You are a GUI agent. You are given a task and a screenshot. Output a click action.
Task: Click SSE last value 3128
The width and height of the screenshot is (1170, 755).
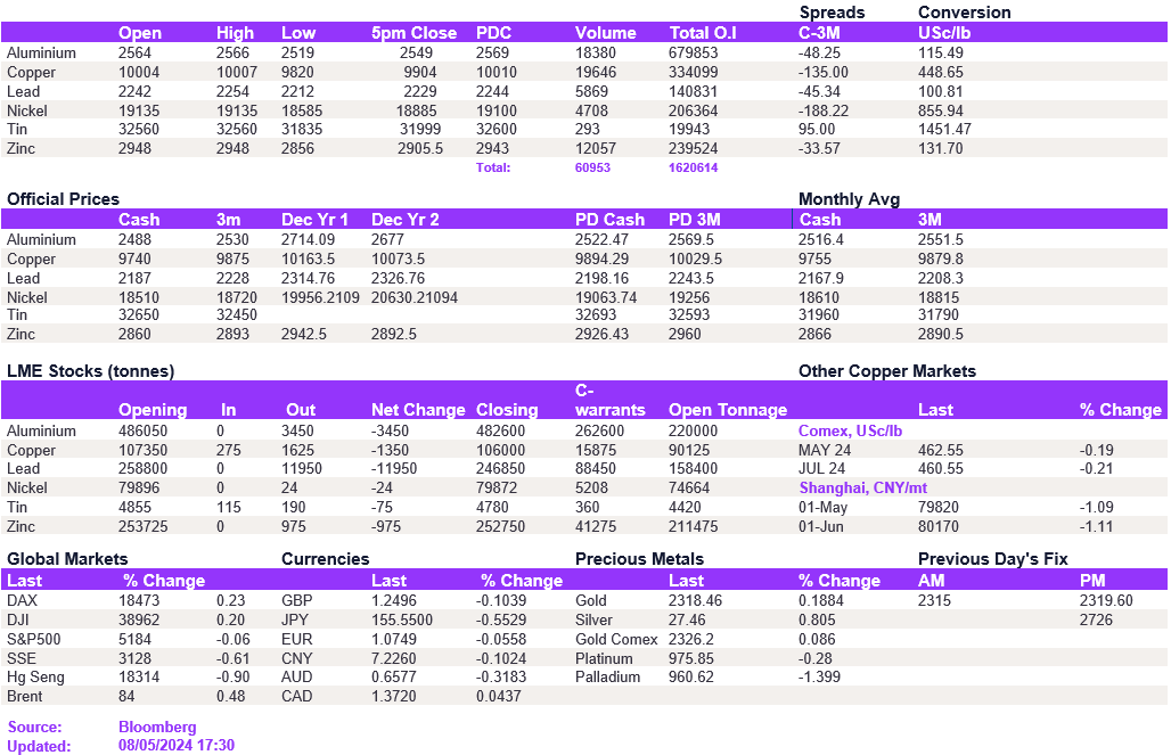pos(134,659)
